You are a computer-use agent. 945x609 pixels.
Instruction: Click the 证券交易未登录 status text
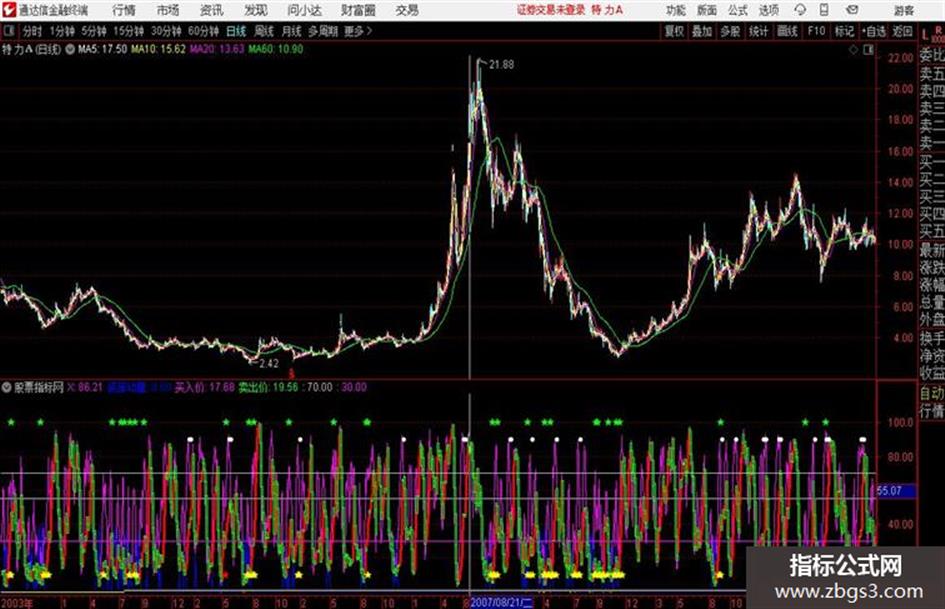[551, 10]
